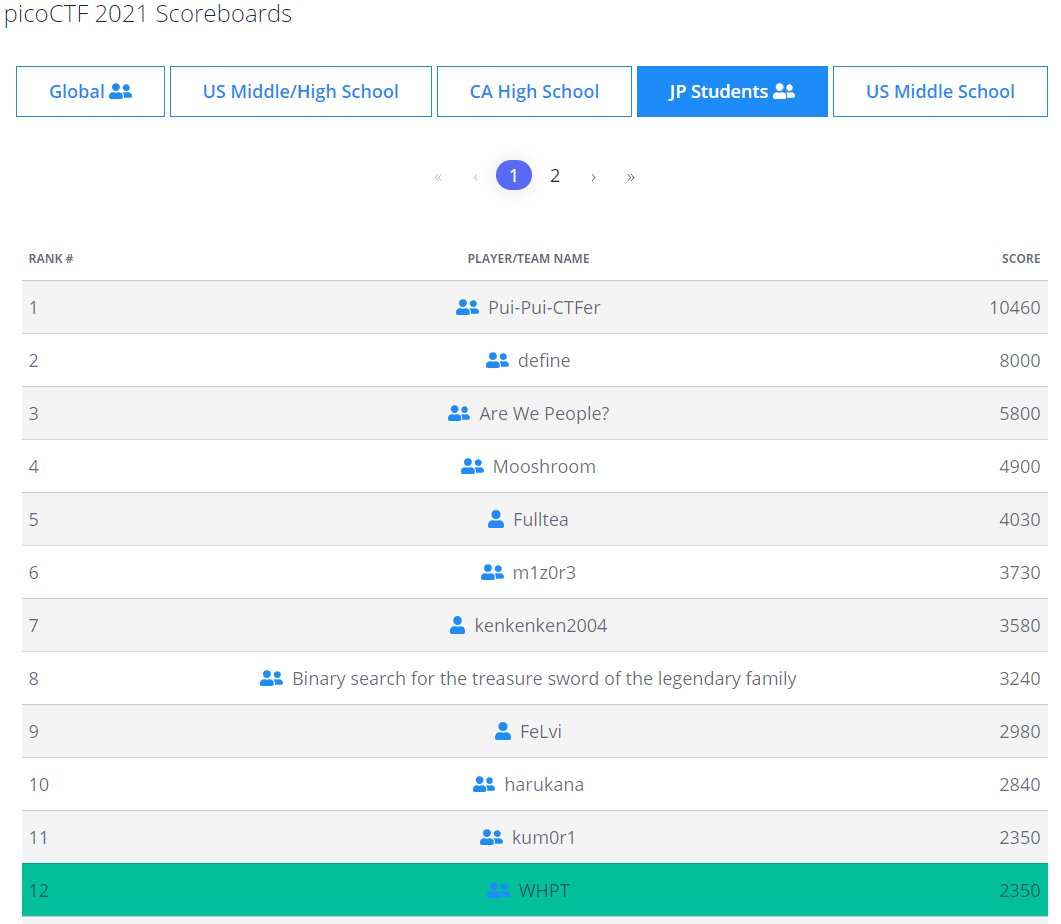This screenshot has height=924, width=1061.
Task: Jump to first page with double-left arrow
Action: pos(438,177)
